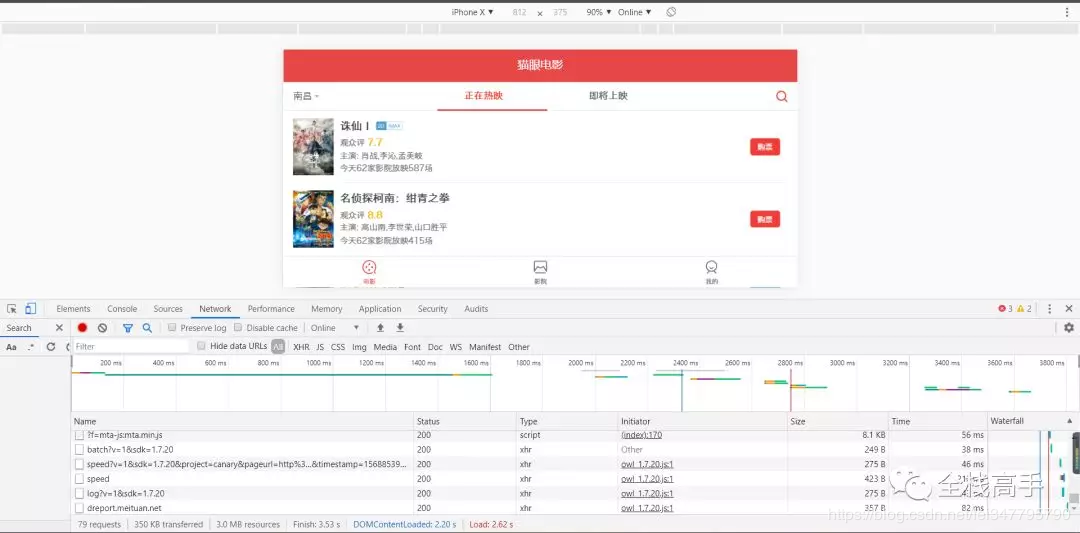
Task: Click the Filter input field
Action: coord(131,346)
